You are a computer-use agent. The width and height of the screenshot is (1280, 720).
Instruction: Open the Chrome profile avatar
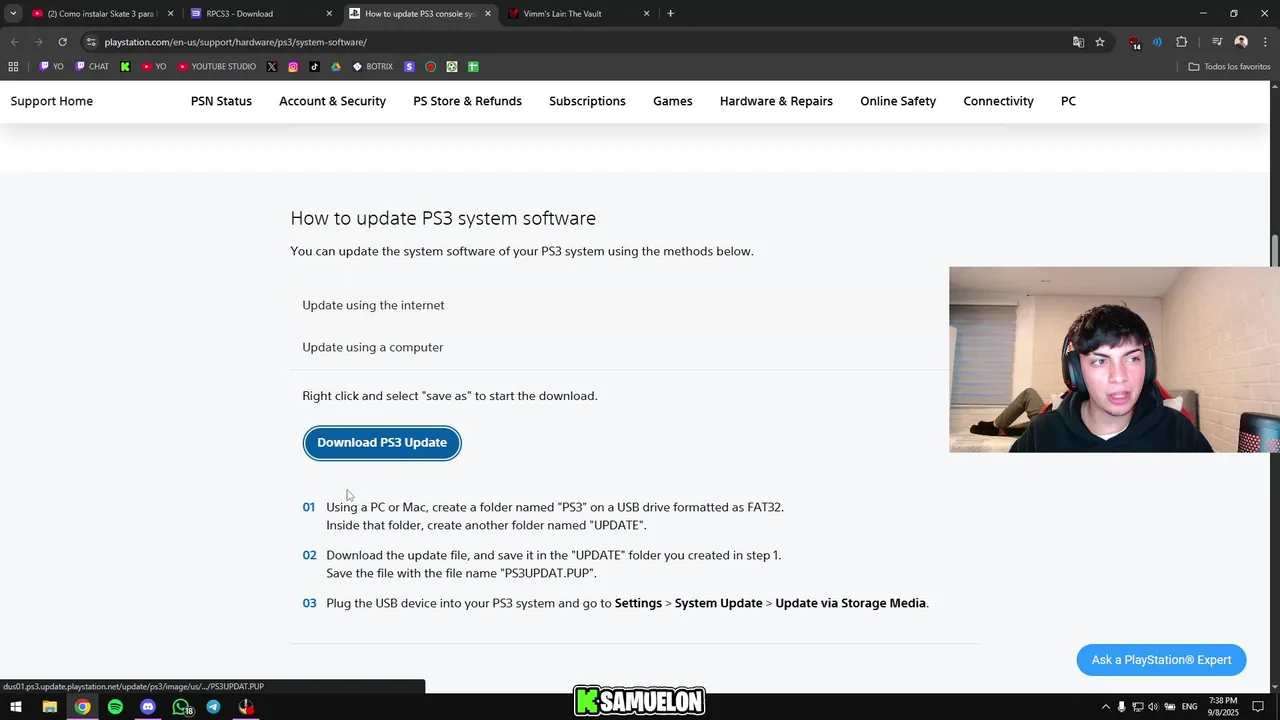(x=1241, y=42)
